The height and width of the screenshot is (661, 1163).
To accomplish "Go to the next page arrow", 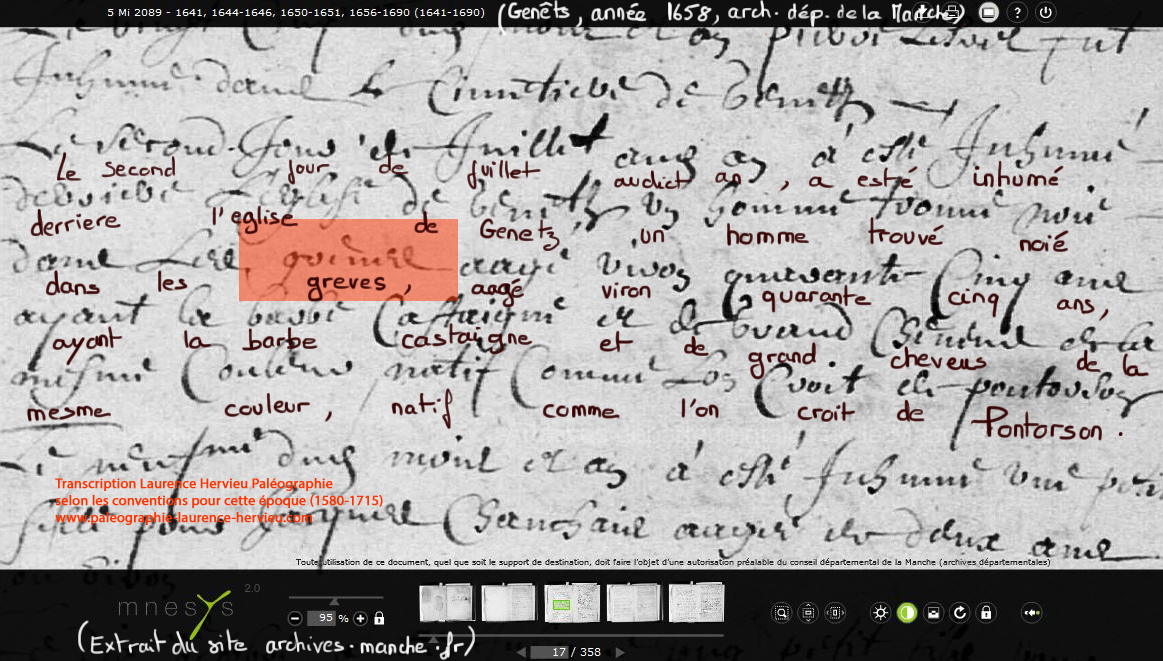I will 621,652.
